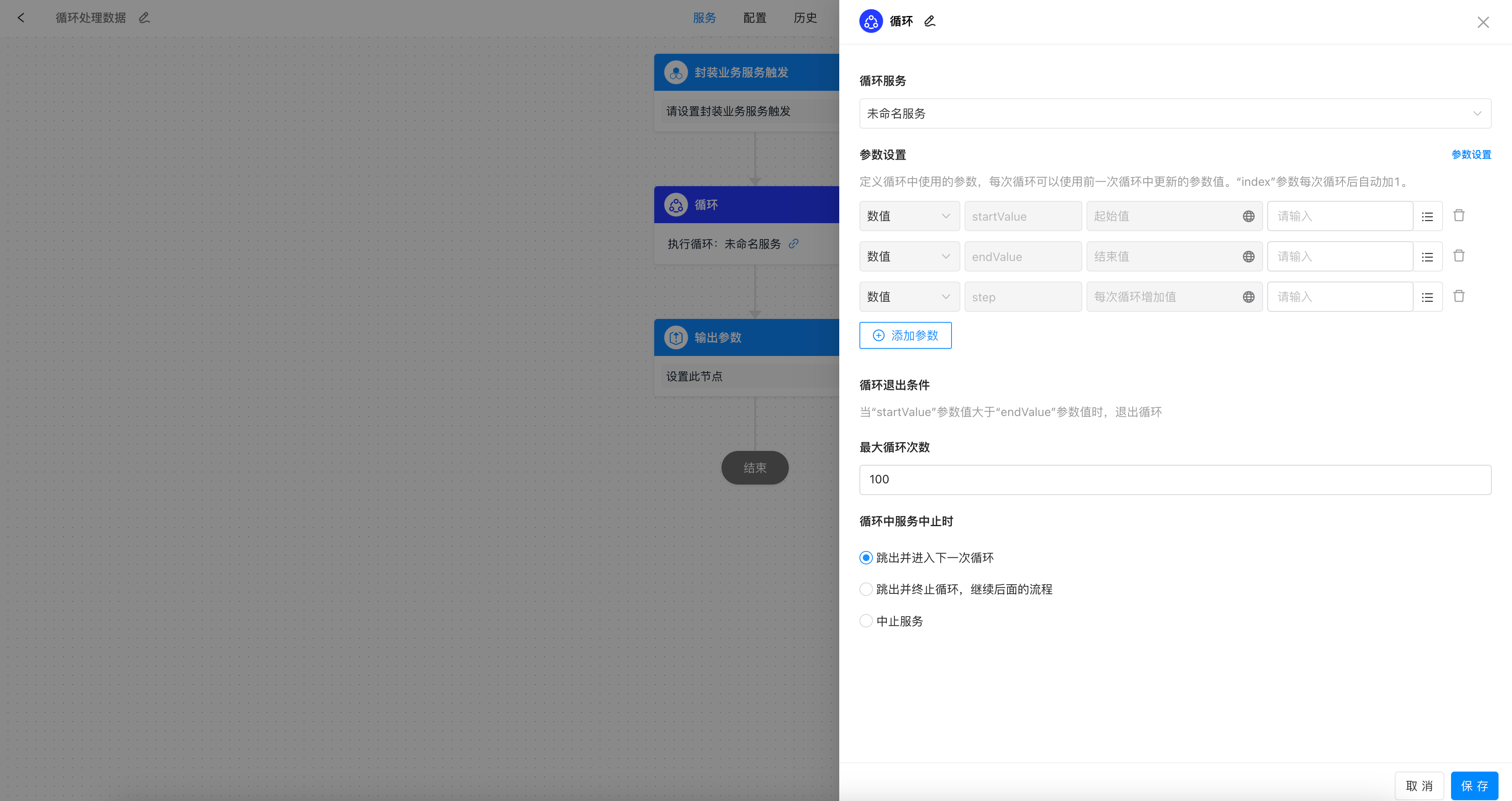Click trash icon for step parameter
Screen dimensions: 1512x801
1459,296
